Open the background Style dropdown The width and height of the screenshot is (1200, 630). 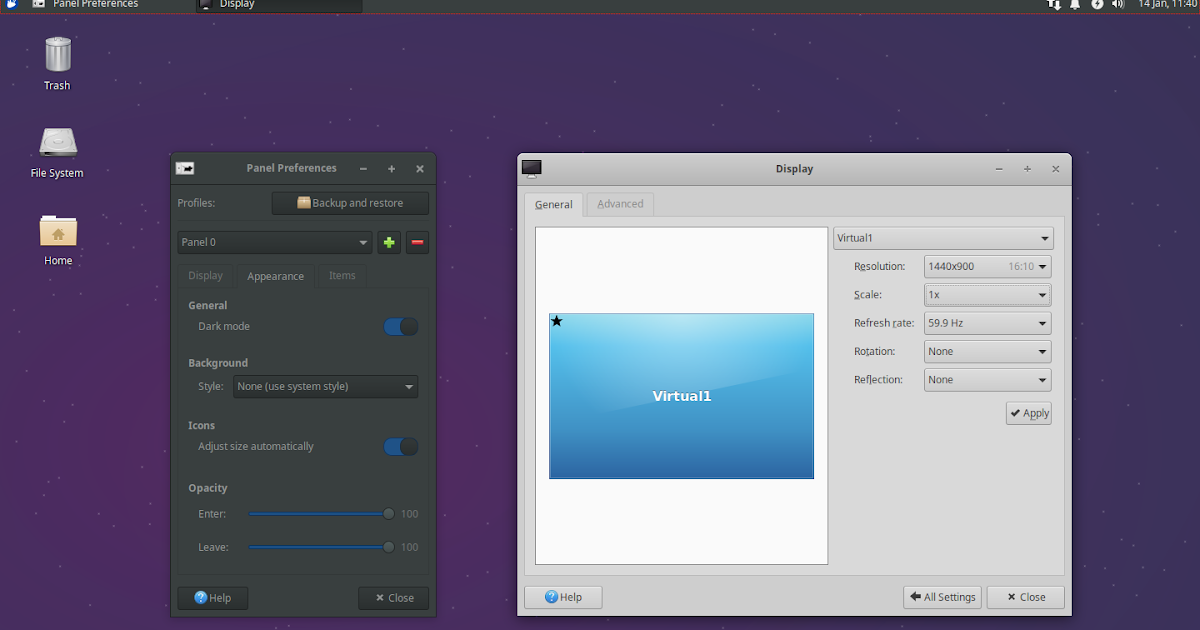pos(325,386)
